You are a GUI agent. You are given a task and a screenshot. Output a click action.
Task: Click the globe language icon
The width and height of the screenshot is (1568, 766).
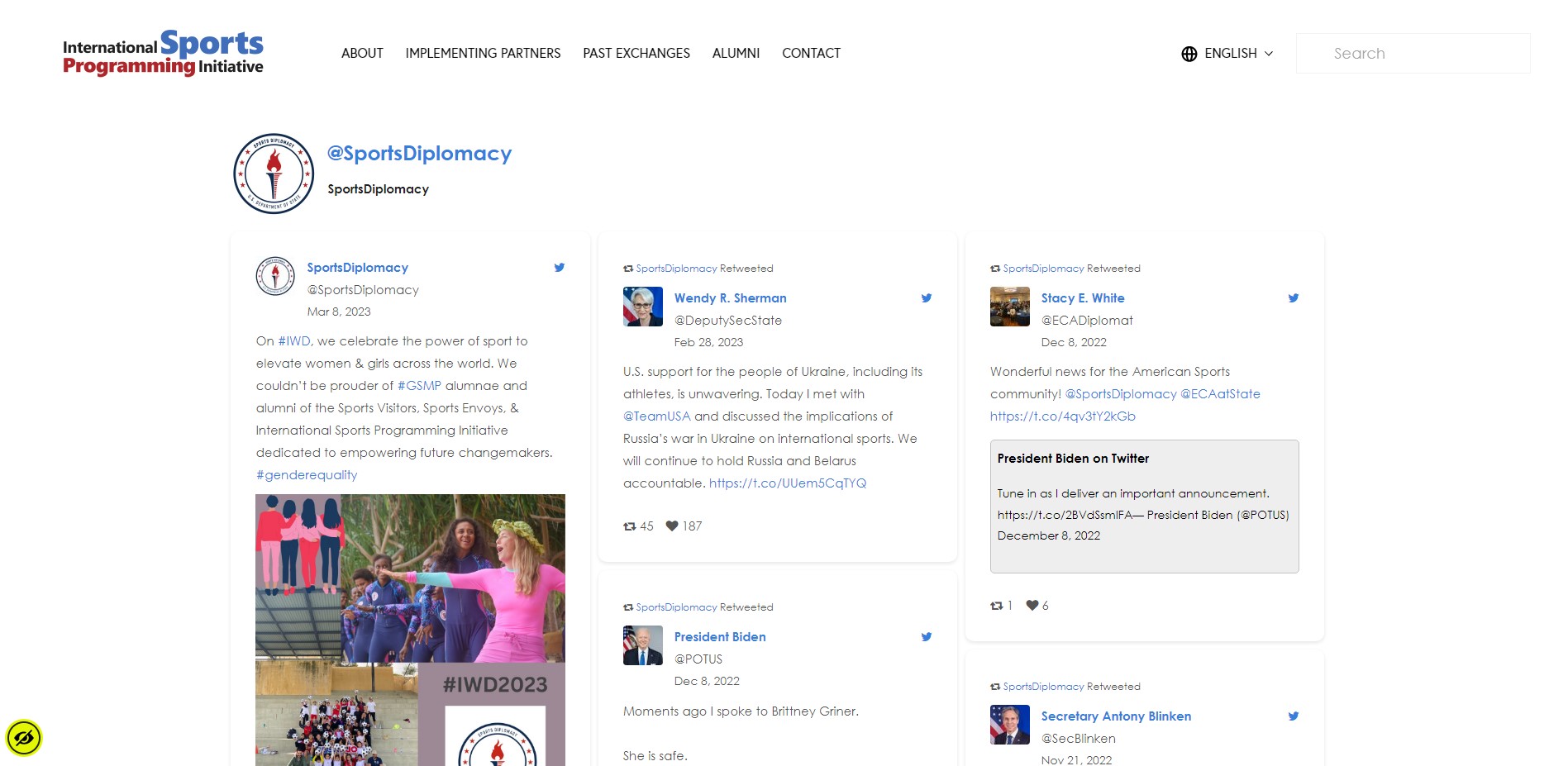click(x=1189, y=54)
